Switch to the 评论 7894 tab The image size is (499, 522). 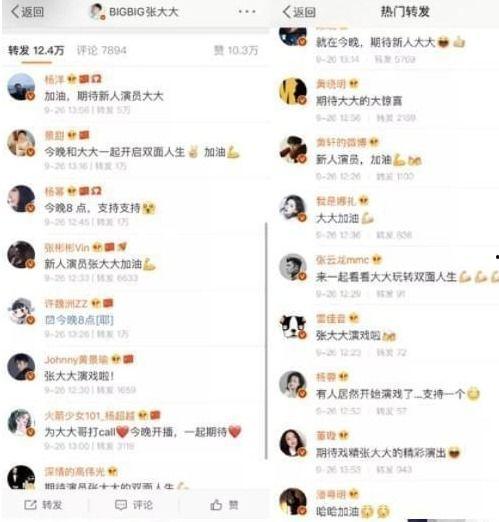102,51
